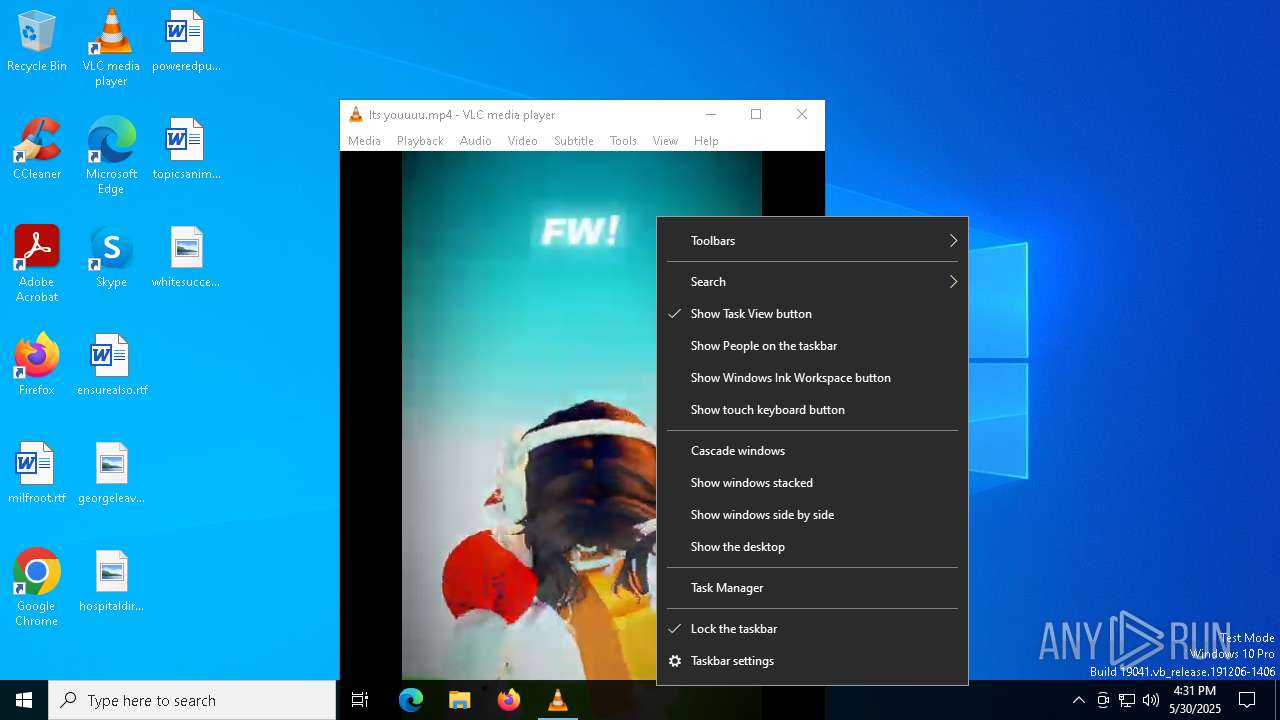
Task: Open Firefox desktop shortcut
Action: (37, 366)
